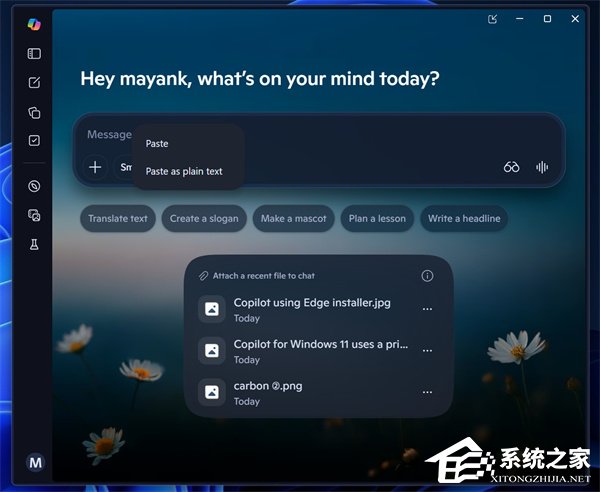
Task: Click the plus attach button
Action: point(95,167)
